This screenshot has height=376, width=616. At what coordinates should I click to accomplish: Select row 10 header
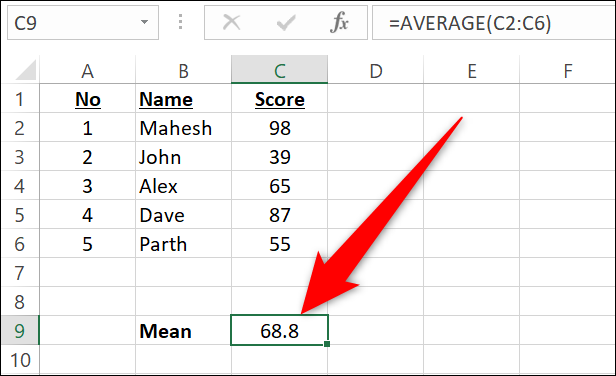[20, 360]
